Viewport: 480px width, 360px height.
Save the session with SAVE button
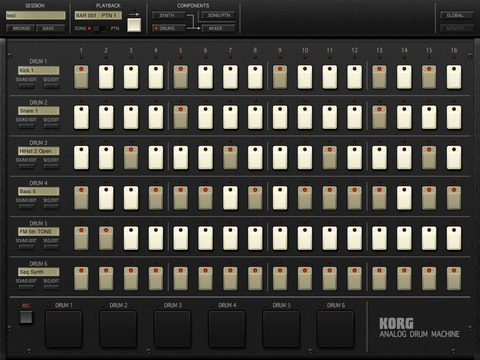pyautogui.click(x=51, y=28)
